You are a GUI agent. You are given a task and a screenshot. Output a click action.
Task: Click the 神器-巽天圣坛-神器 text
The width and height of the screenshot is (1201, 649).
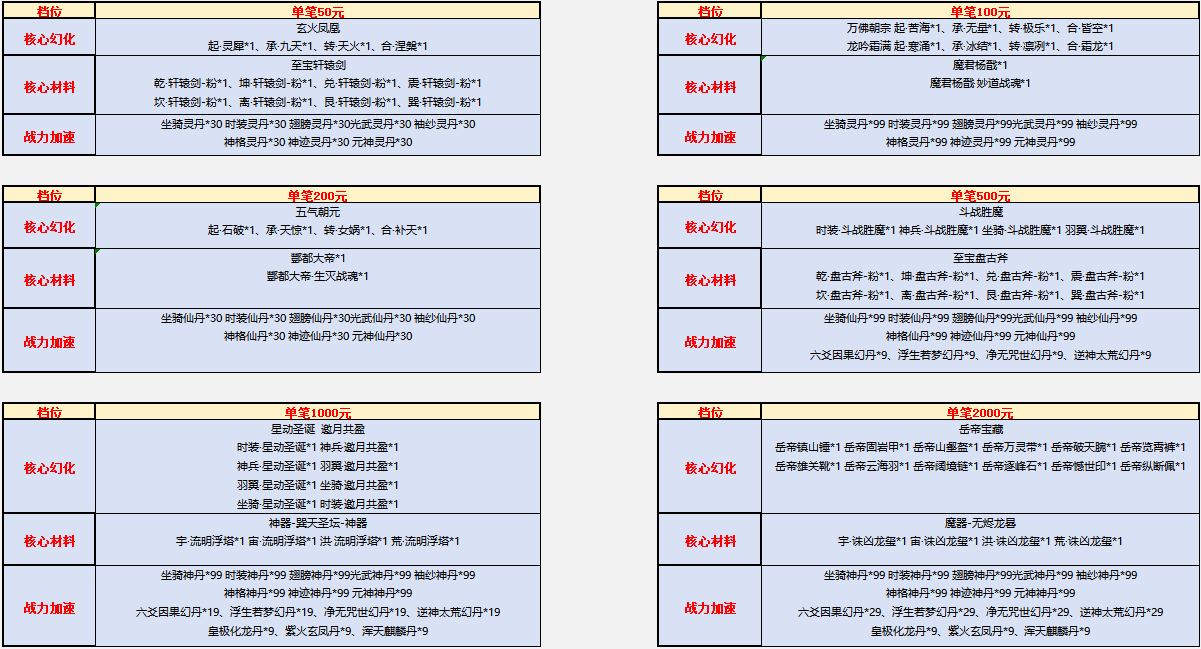(318, 523)
